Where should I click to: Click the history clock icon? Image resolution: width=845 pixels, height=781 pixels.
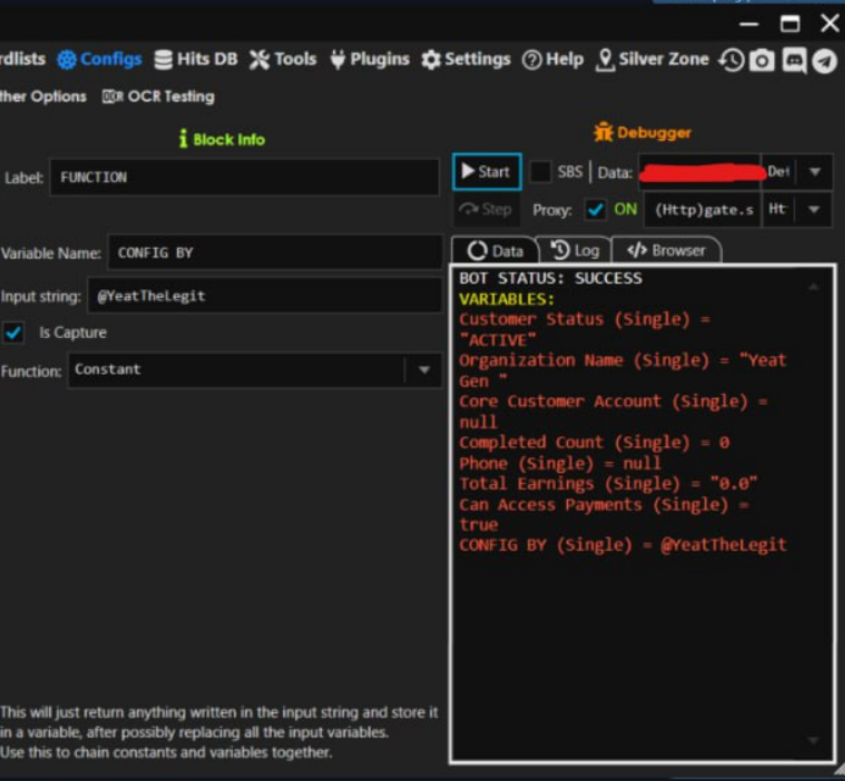tap(732, 60)
